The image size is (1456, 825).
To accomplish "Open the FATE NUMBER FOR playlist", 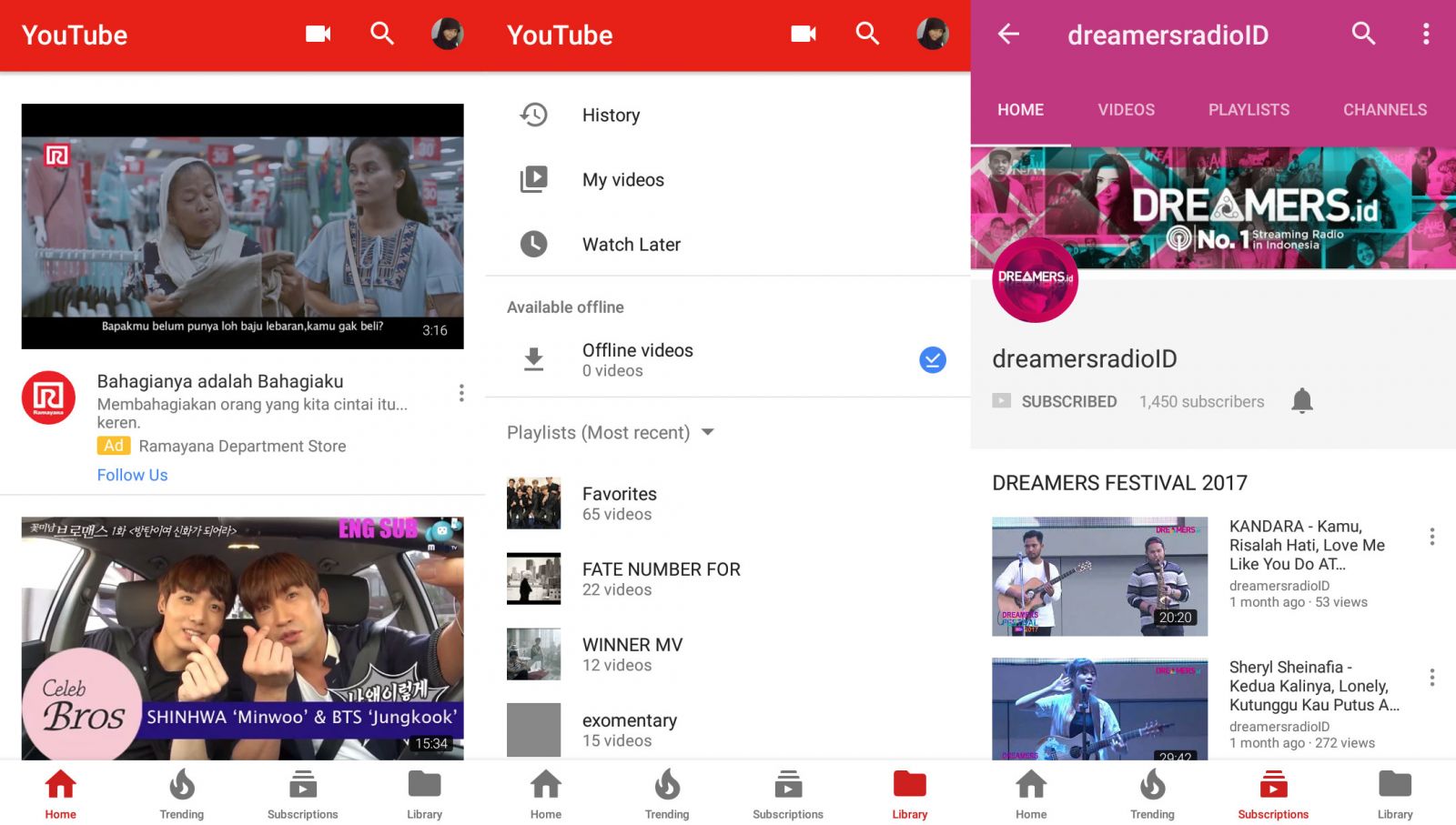I will (x=728, y=579).
